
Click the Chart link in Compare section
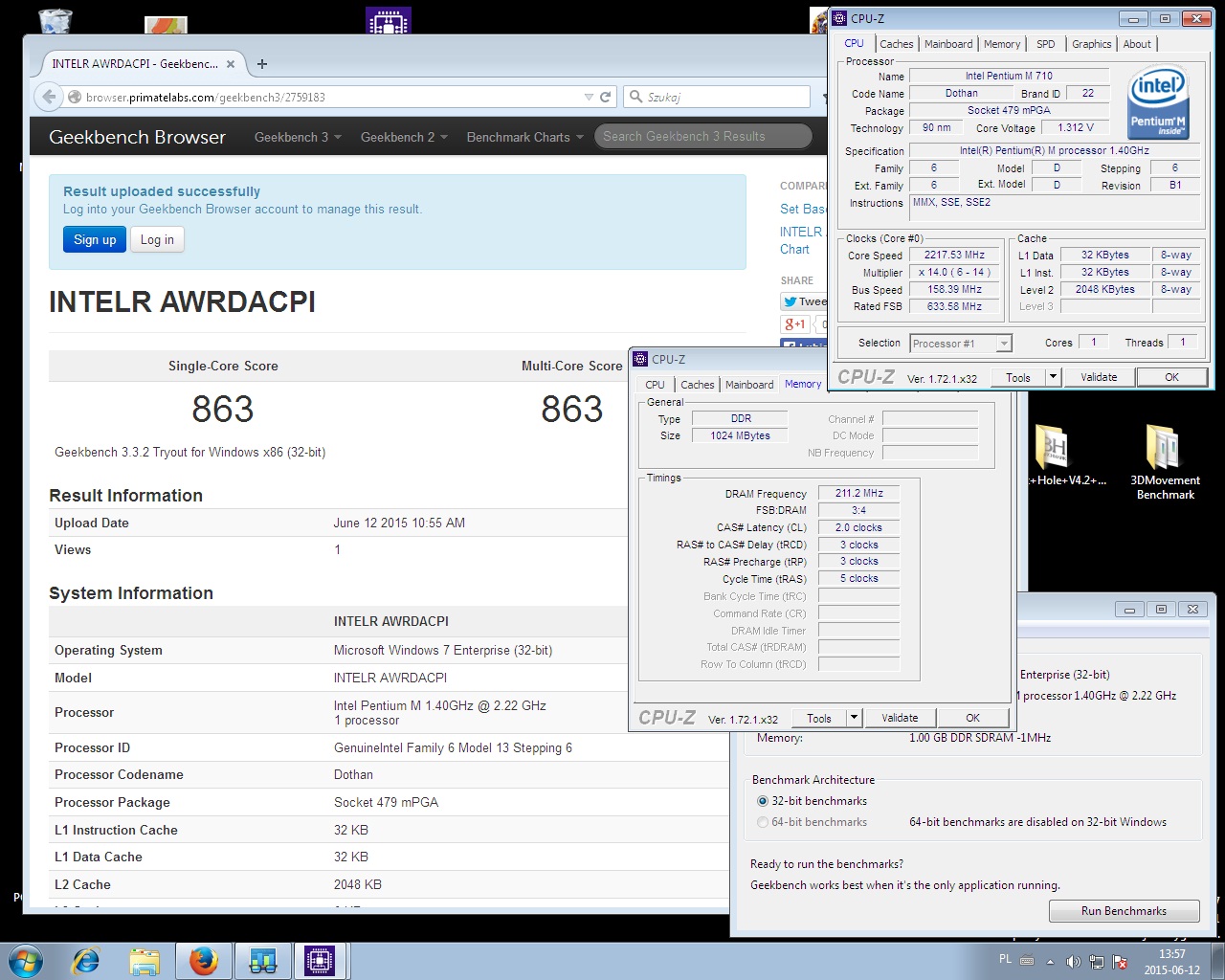point(794,249)
